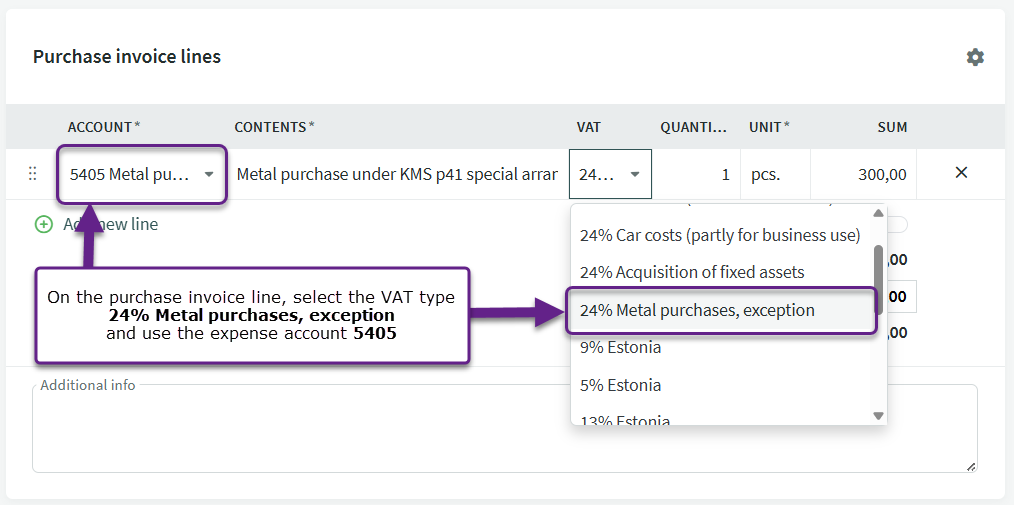Screen dimensions: 1014x505
Task: Pick 24% Acquisition of fixed assets
Action: click(692, 272)
